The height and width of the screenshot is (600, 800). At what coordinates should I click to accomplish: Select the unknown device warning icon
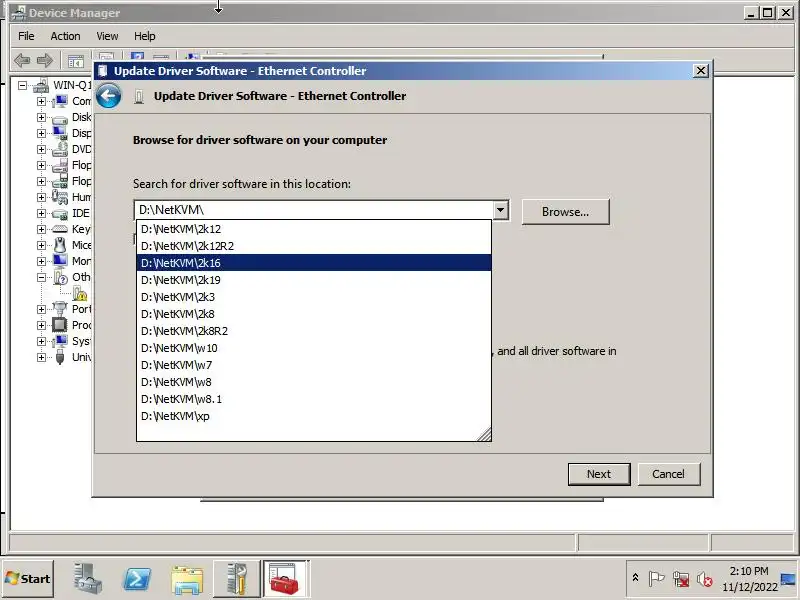point(80,293)
